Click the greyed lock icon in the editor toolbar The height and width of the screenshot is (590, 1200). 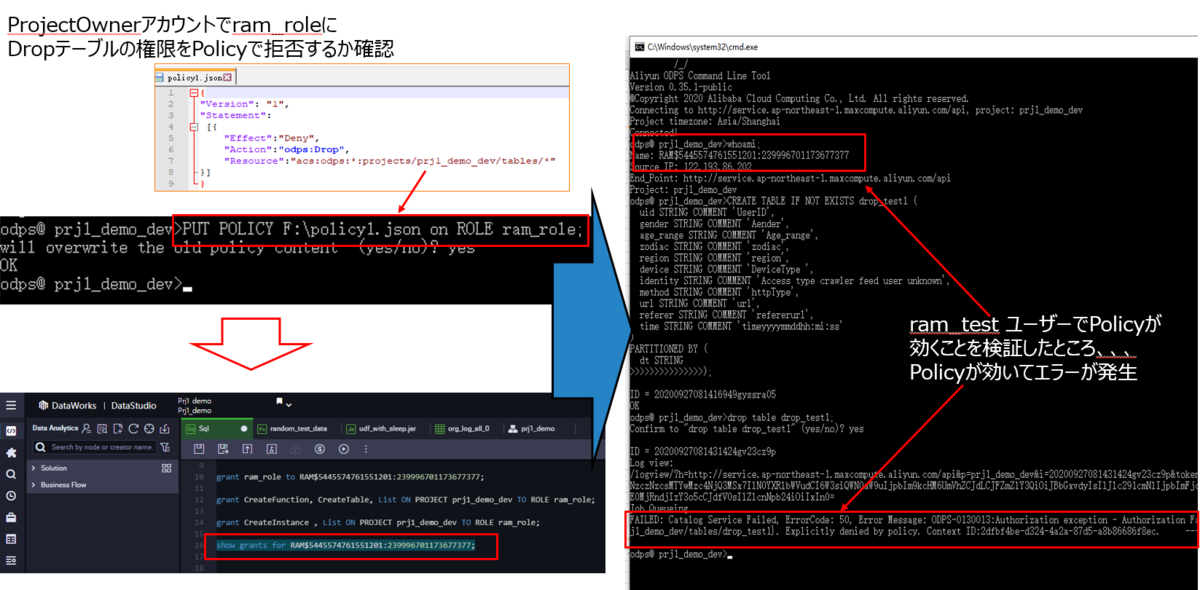click(x=295, y=449)
